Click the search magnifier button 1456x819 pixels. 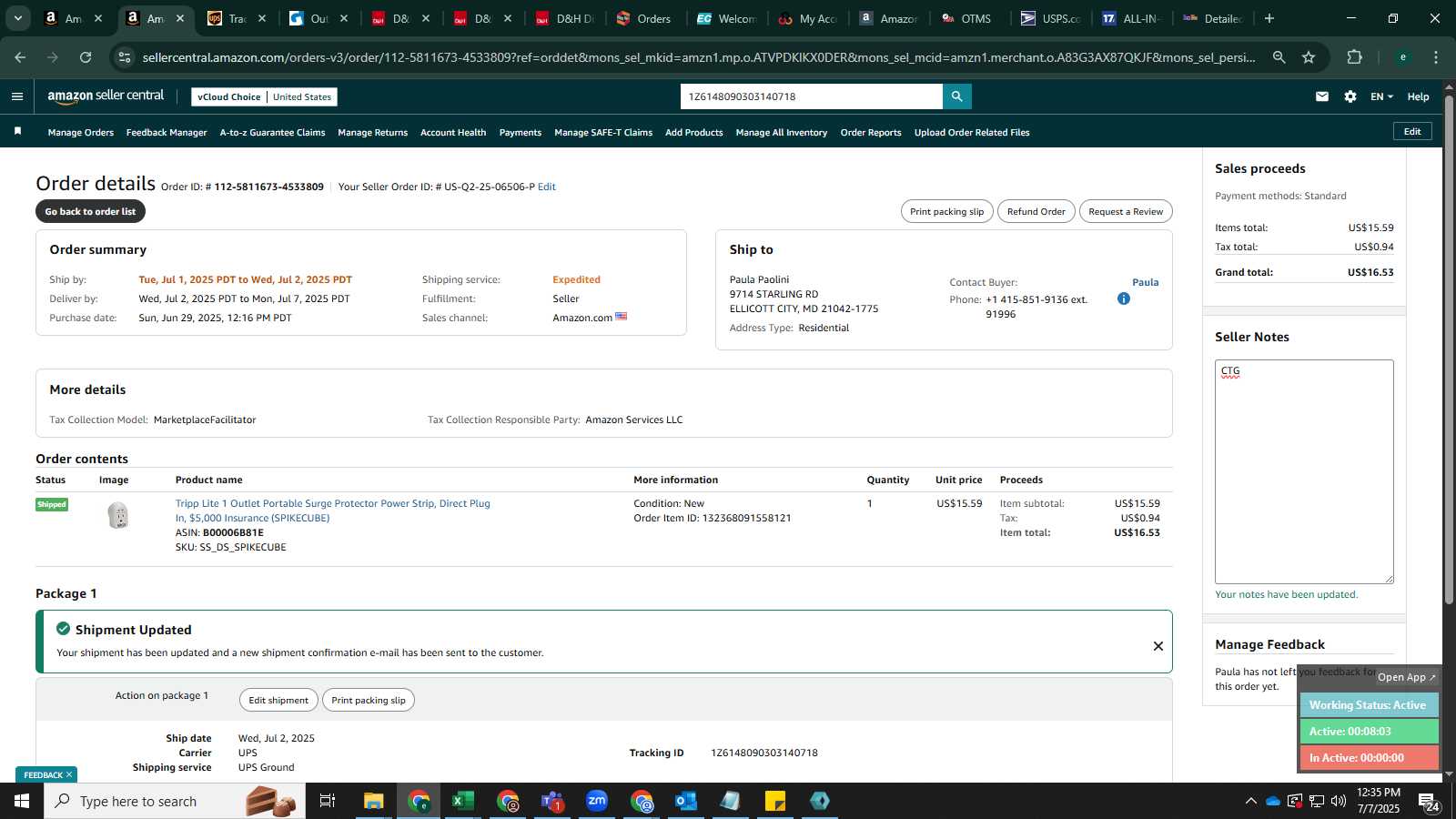click(x=956, y=96)
